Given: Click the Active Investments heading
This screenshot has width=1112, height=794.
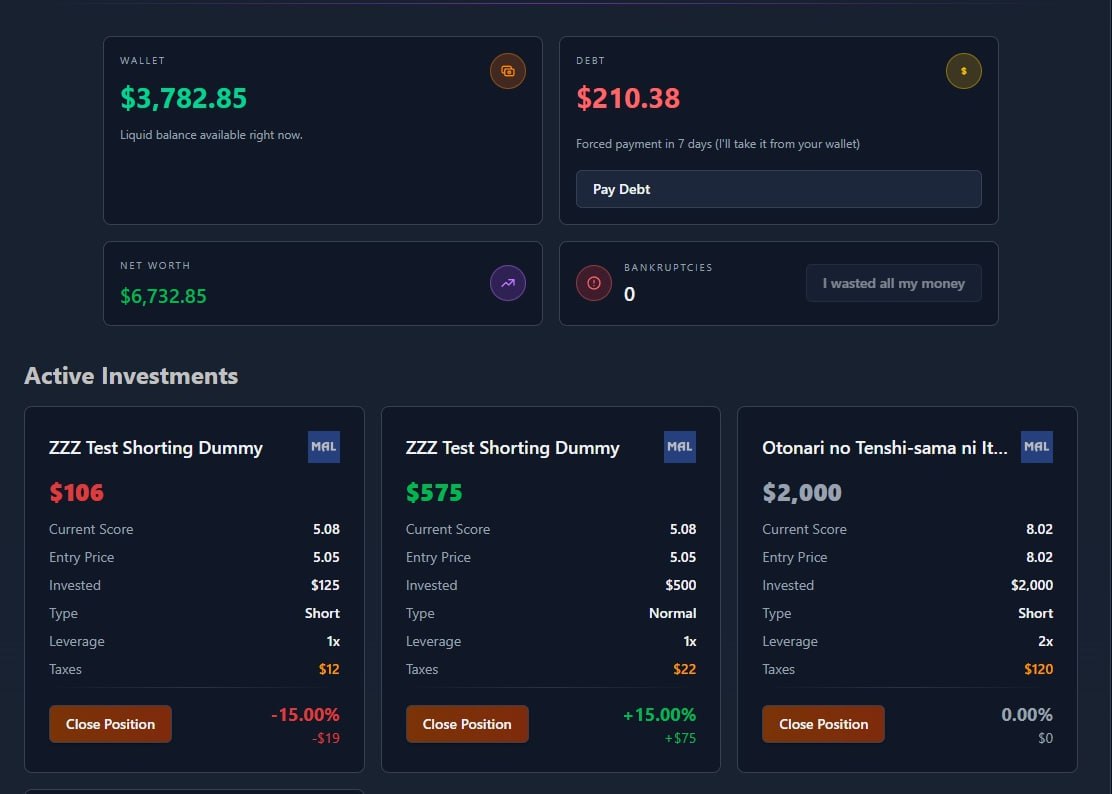Looking at the screenshot, I should pos(131,376).
